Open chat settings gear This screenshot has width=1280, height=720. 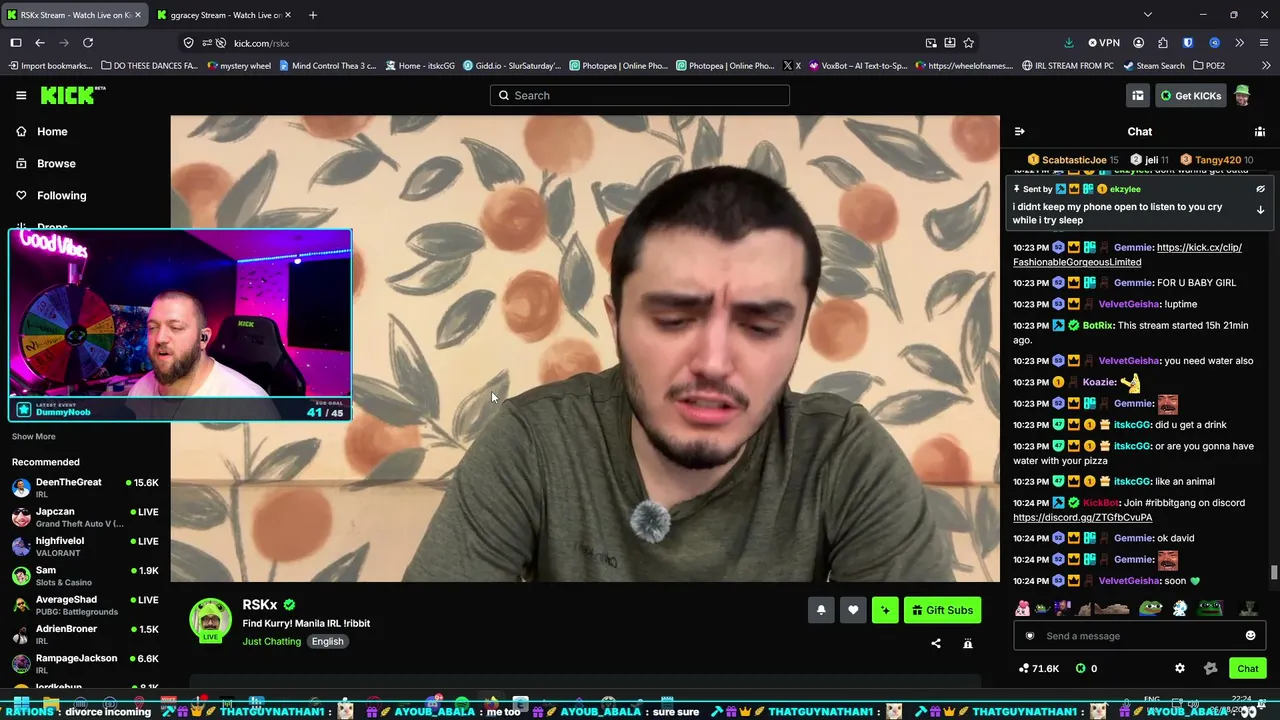click(1180, 668)
